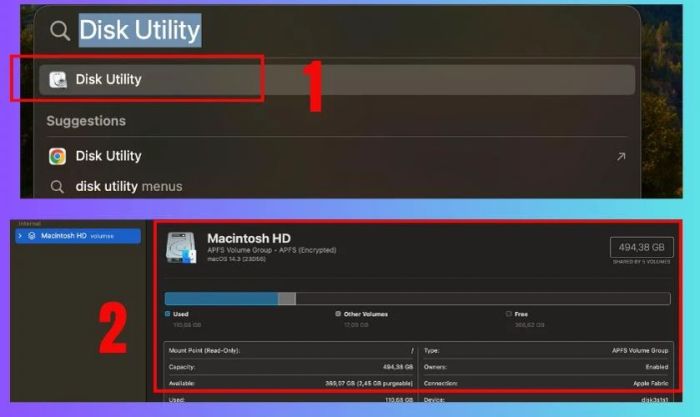This screenshot has width=700, height=417.
Task: Click the Suggestions section heading
Action: point(86,121)
